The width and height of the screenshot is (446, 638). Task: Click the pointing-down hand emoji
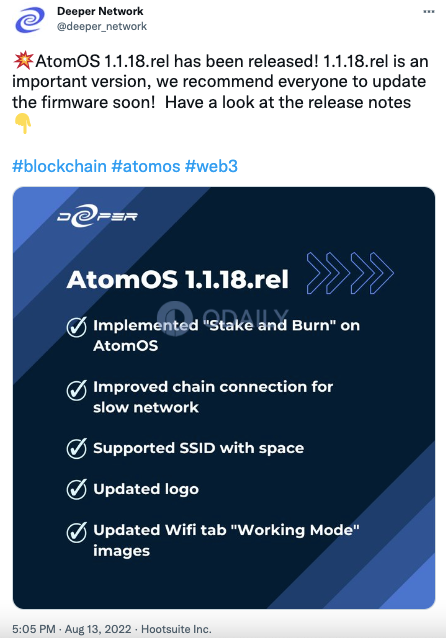click(23, 124)
